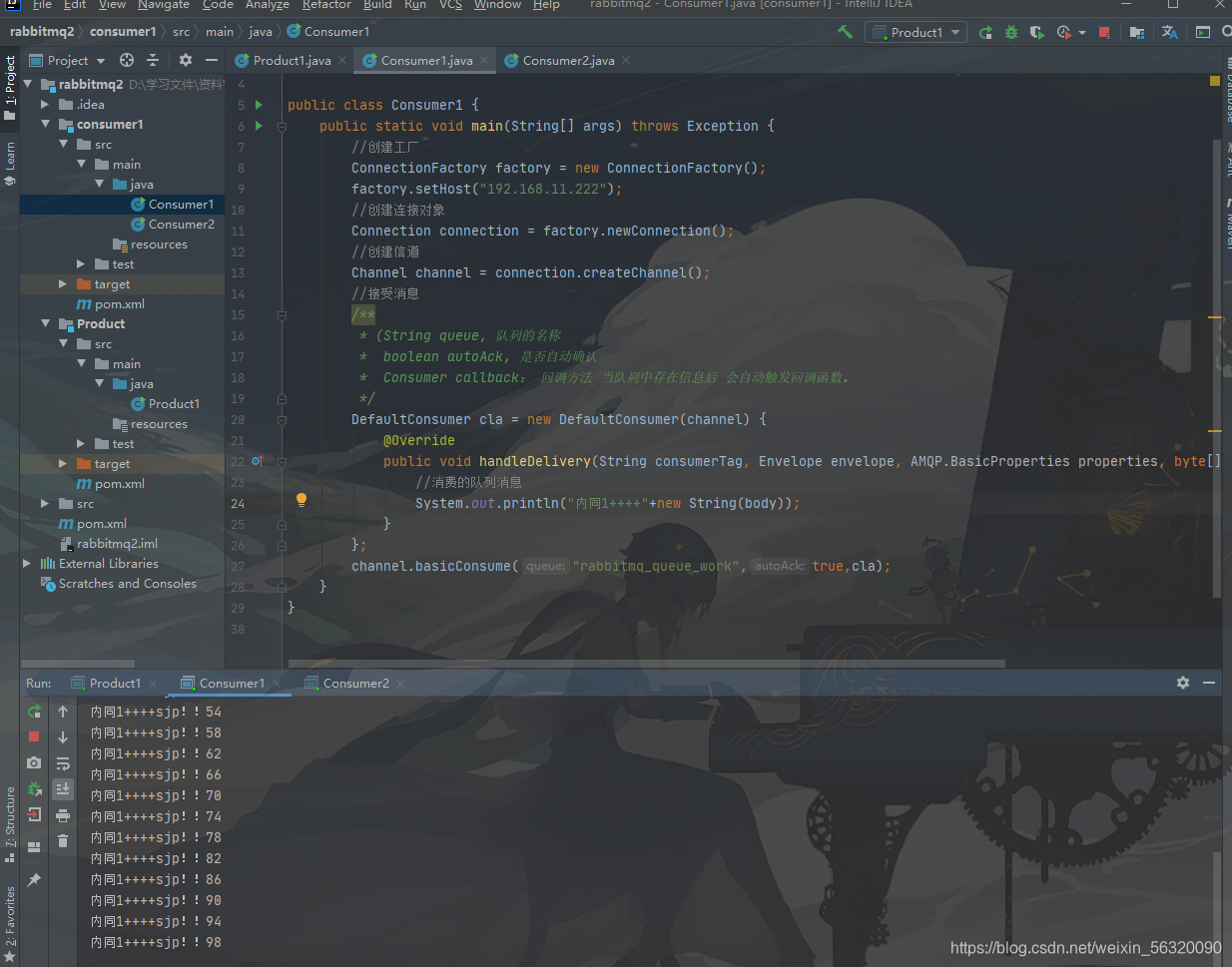This screenshot has width=1232, height=967.
Task: Open the Project view dropdown
Action: 67,60
